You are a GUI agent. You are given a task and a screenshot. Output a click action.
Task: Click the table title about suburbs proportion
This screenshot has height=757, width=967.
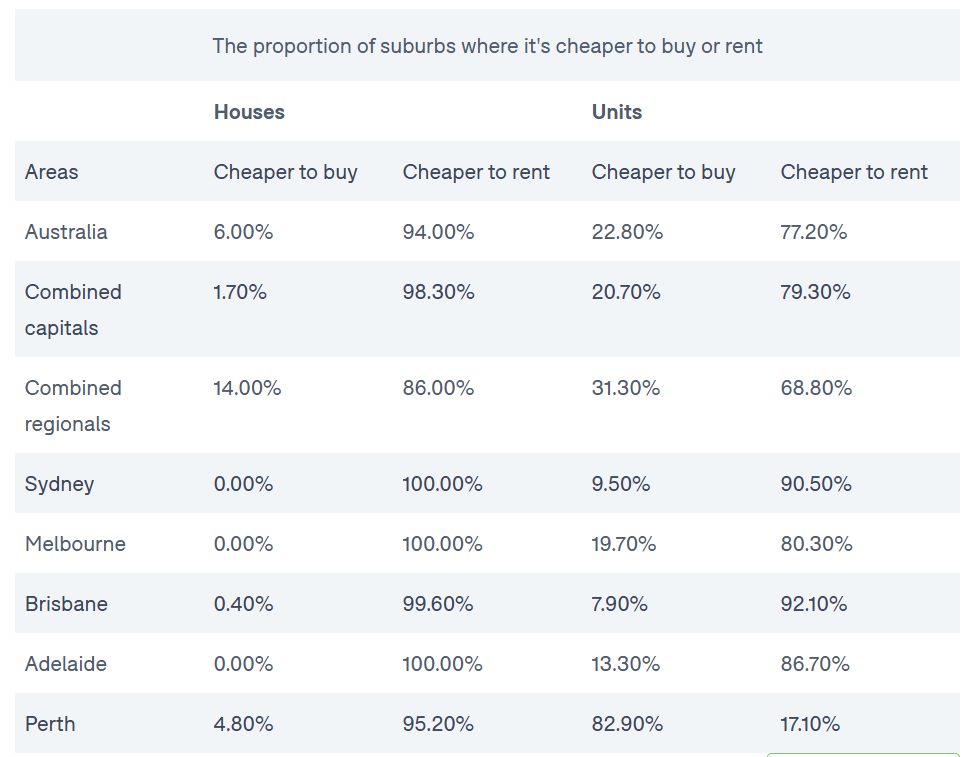[487, 46]
